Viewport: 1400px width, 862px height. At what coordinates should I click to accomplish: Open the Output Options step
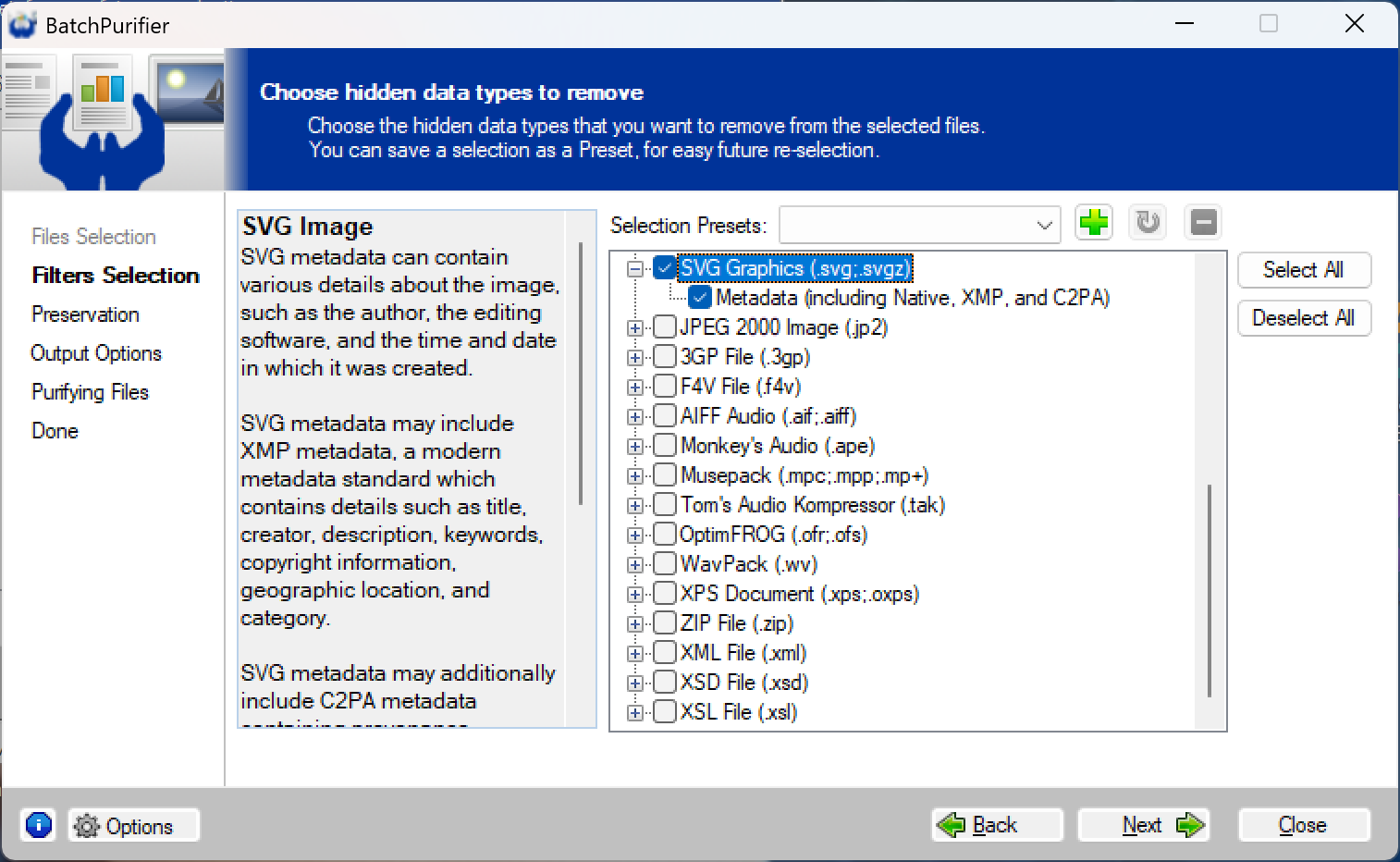(x=96, y=353)
